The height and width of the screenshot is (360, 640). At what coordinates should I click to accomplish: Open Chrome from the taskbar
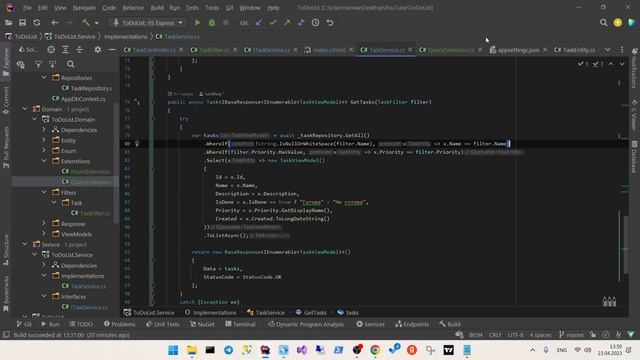pyautogui.click(x=375, y=350)
